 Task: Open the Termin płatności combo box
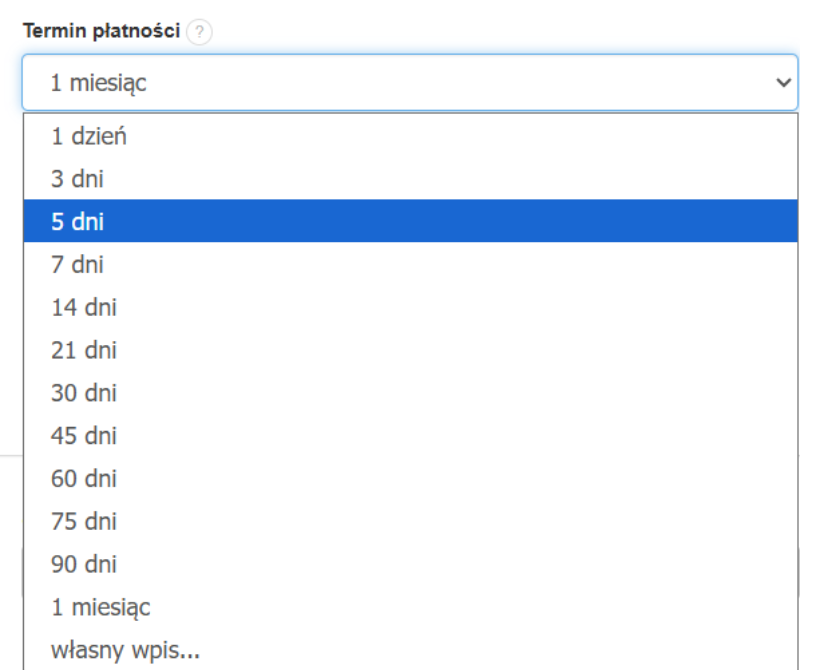tap(400, 81)
